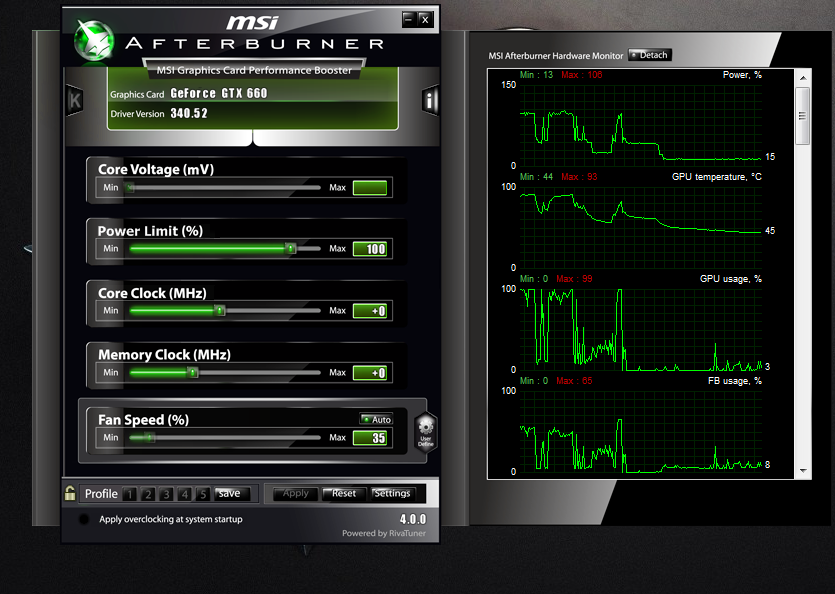Click the GPU temperature Max : 93 readout

coord(579,176)
